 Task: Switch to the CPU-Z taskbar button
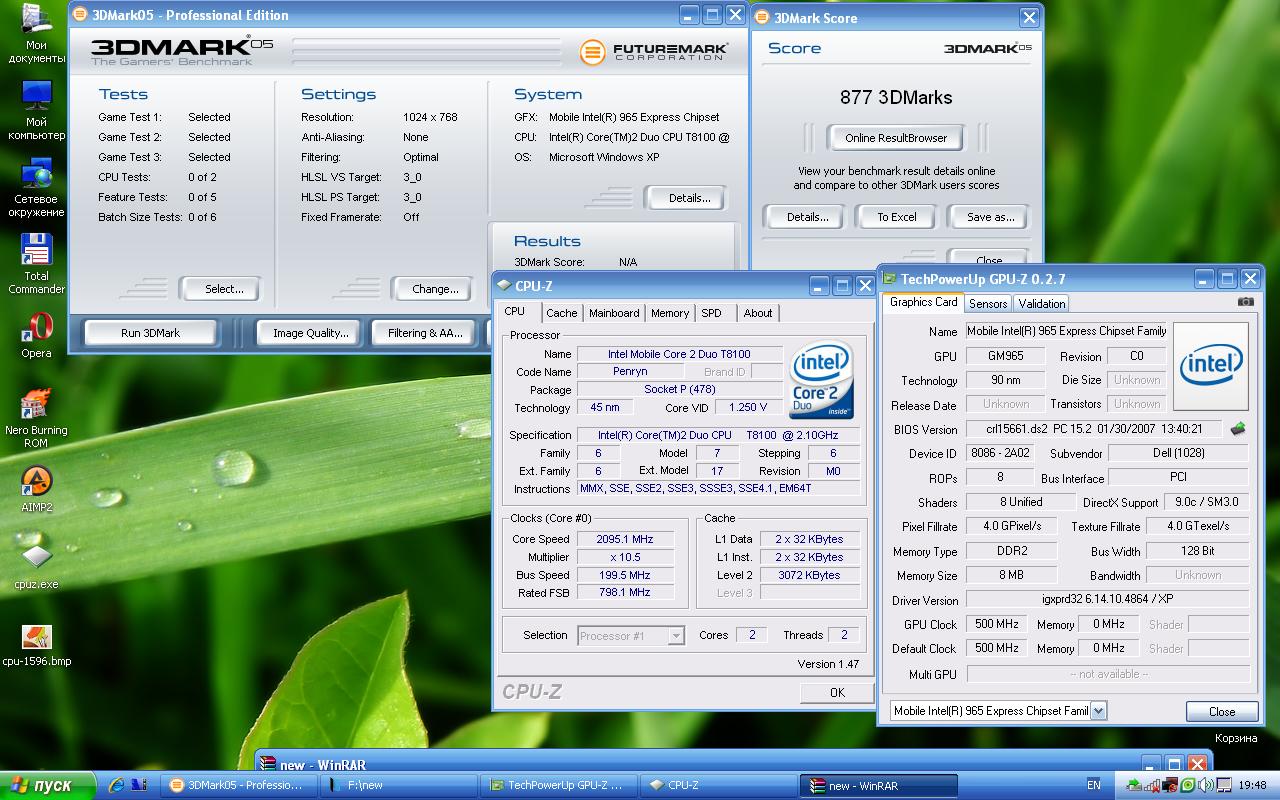[718, 785]
